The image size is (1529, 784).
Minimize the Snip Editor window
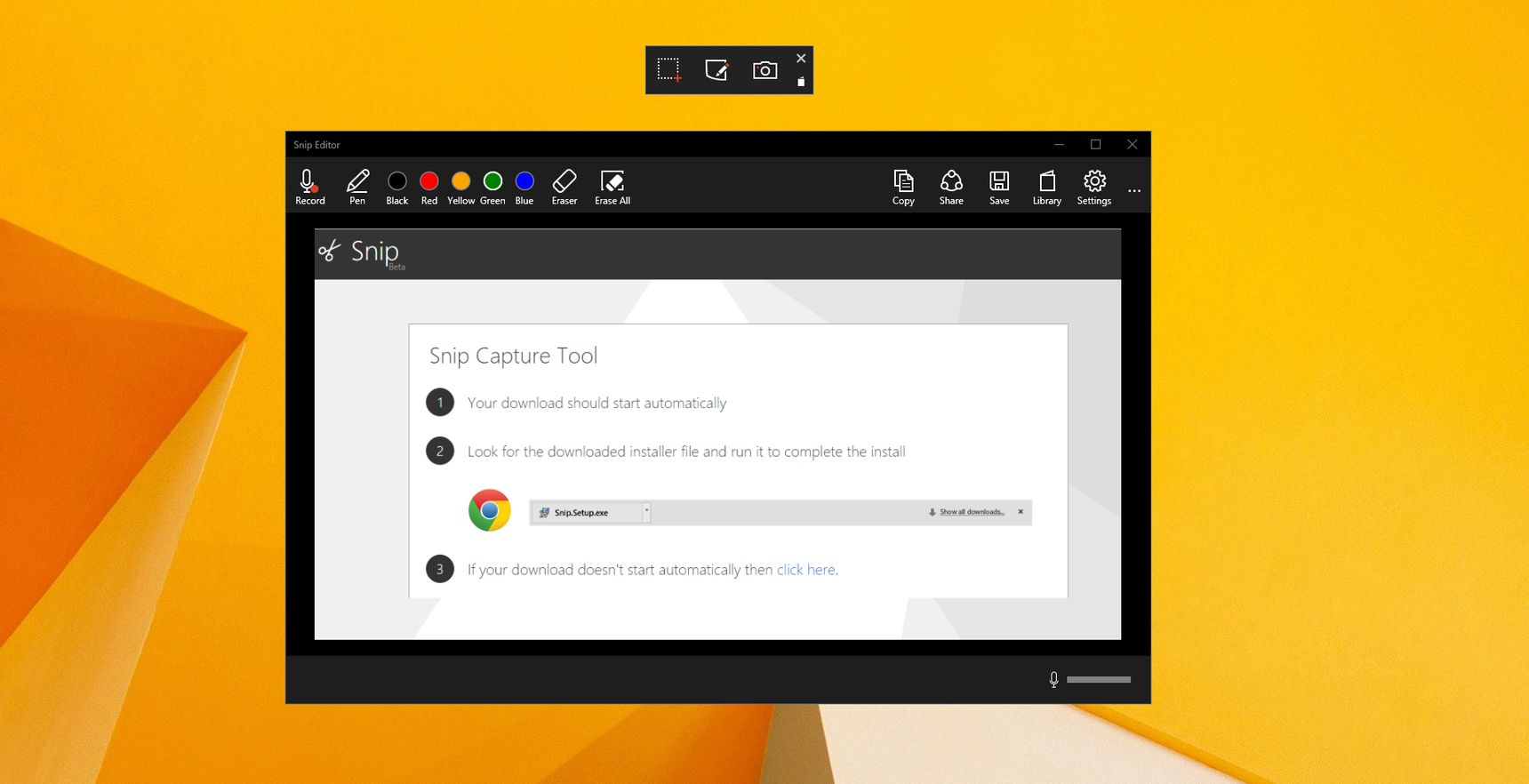(x=1059, y=144)
